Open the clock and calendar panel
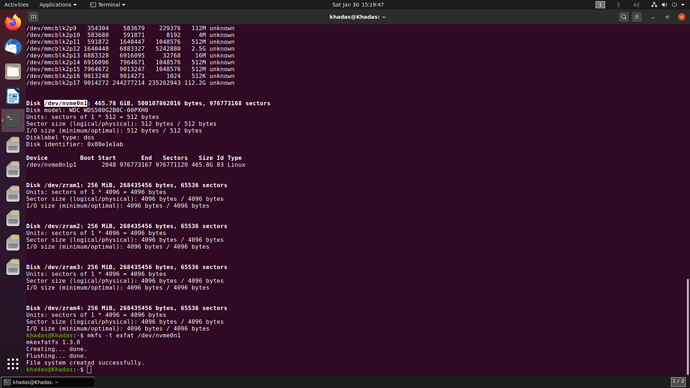 tap(358, 4)
